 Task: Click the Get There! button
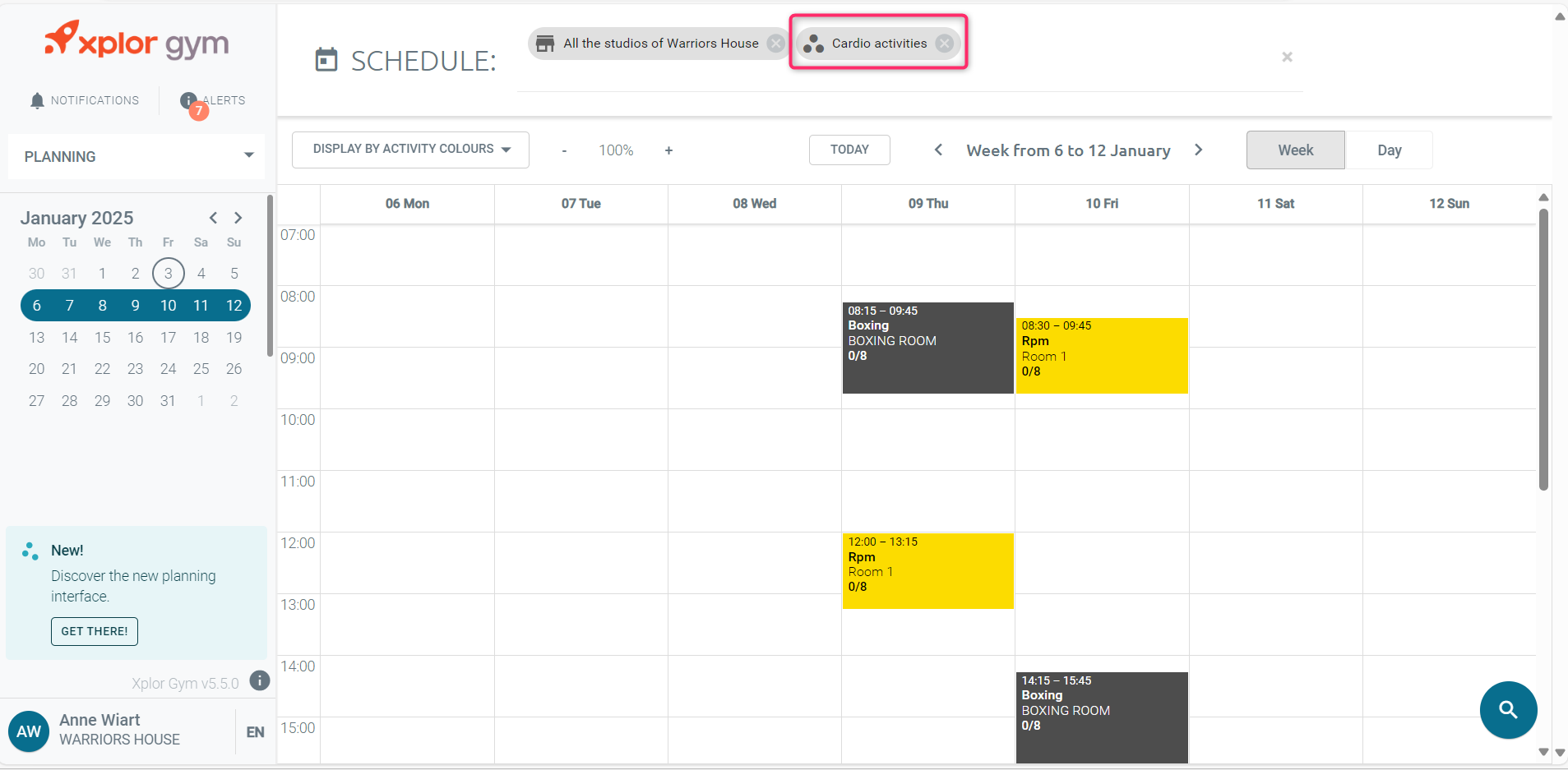(x=95, y=631)
